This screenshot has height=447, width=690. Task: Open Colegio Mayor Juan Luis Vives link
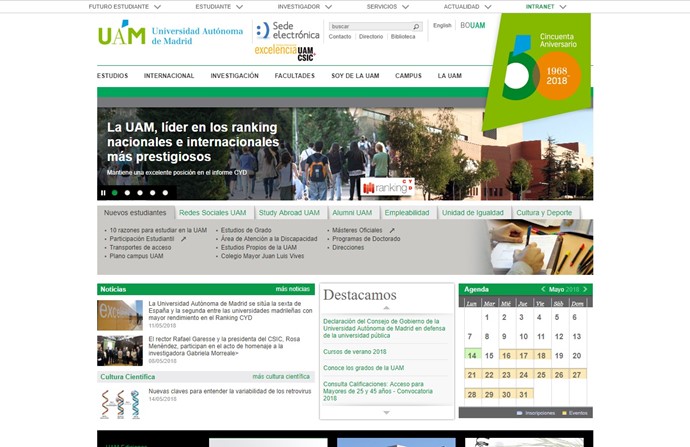pos(262,256)
